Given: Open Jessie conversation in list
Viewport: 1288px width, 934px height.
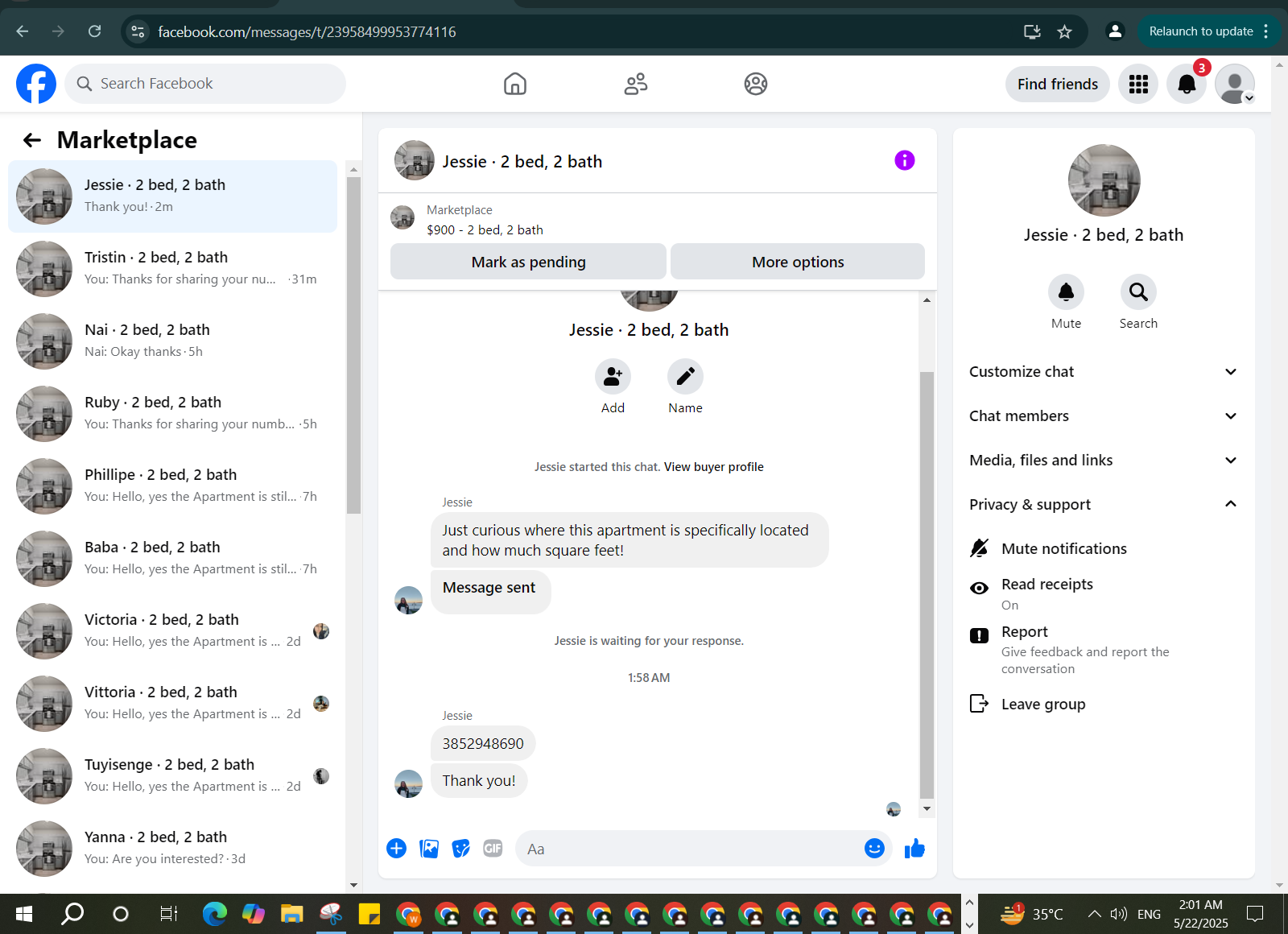Looking at the screenshot, I should (x=173, y=196).
